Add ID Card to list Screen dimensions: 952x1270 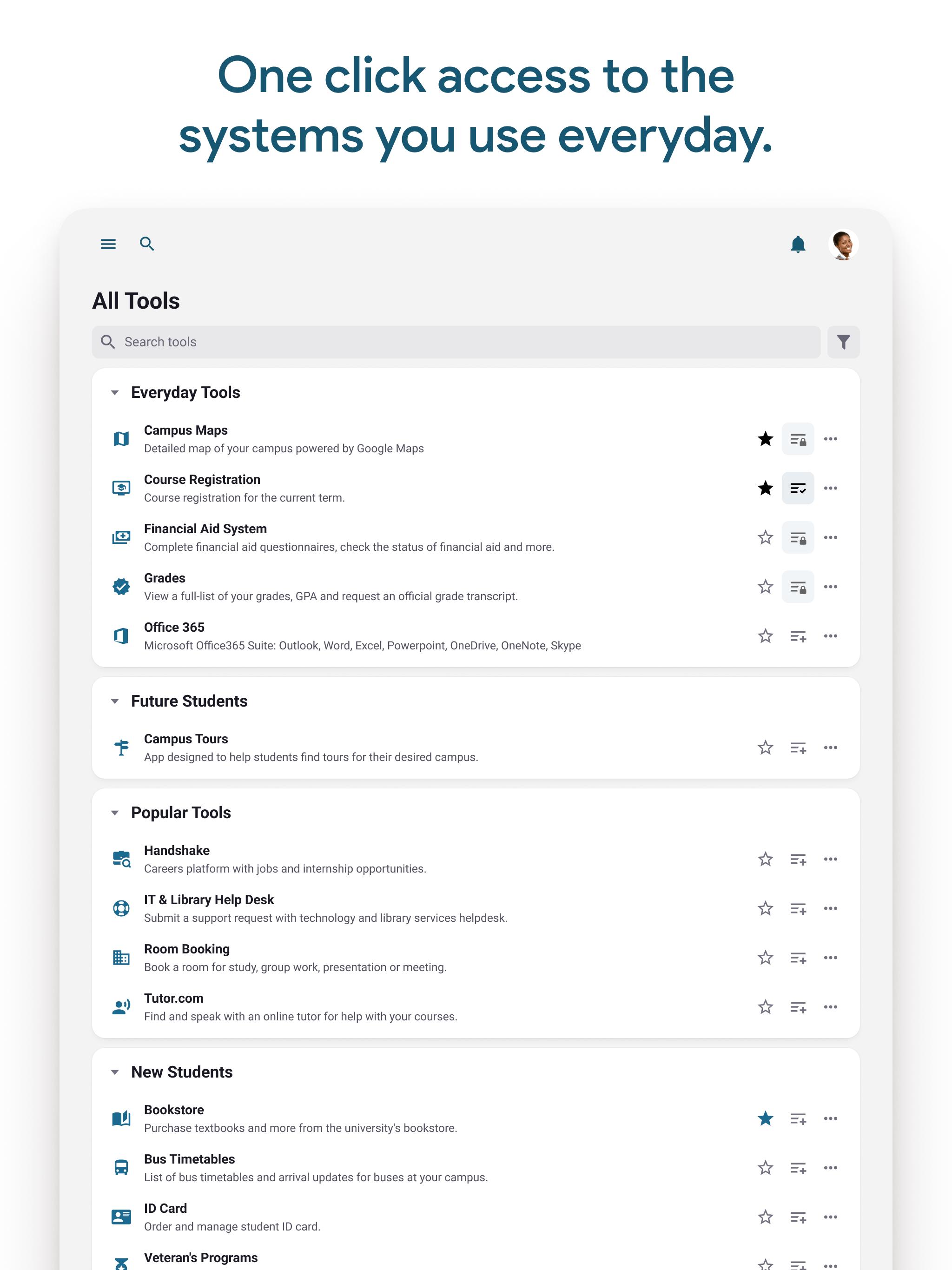click(798, 1218)
